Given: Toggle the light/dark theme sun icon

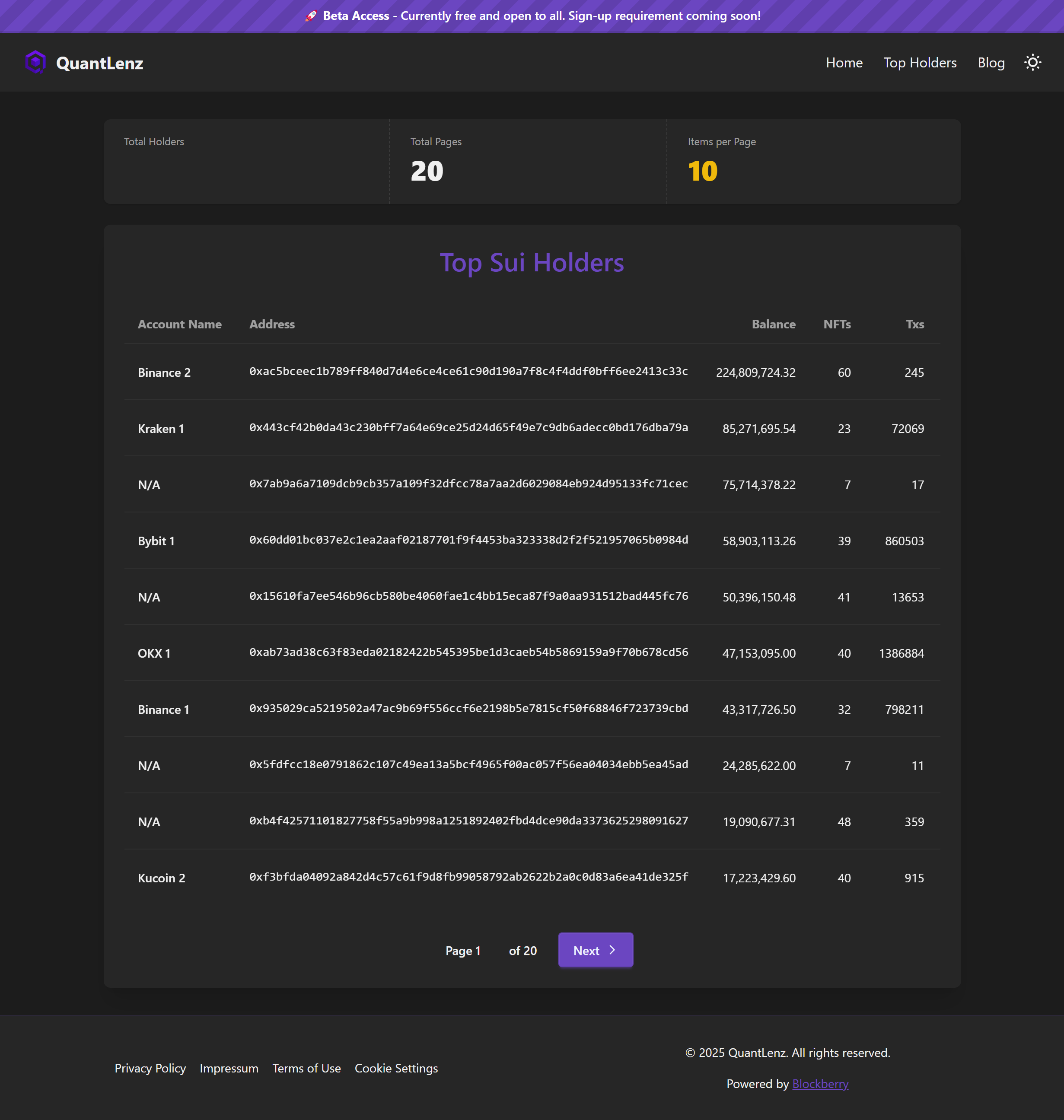Looking at the screenshot, I should point(1032,62).
